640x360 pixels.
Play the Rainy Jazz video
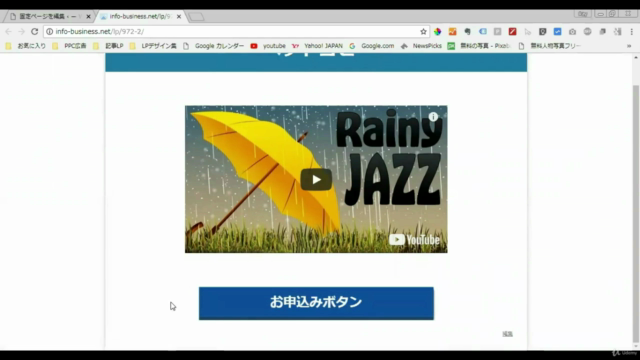tap(316, 180)
